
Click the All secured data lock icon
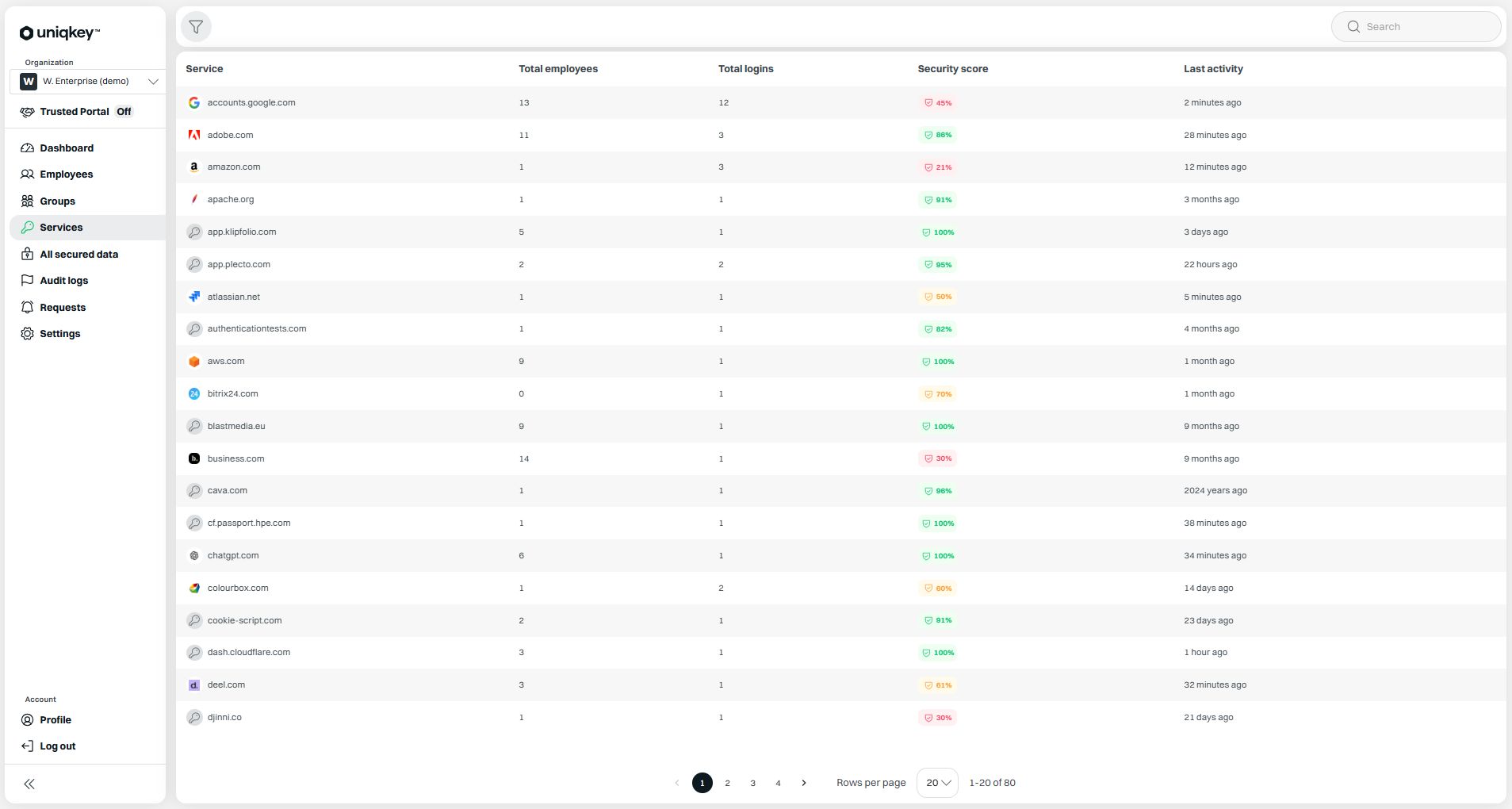pos(27,255)
